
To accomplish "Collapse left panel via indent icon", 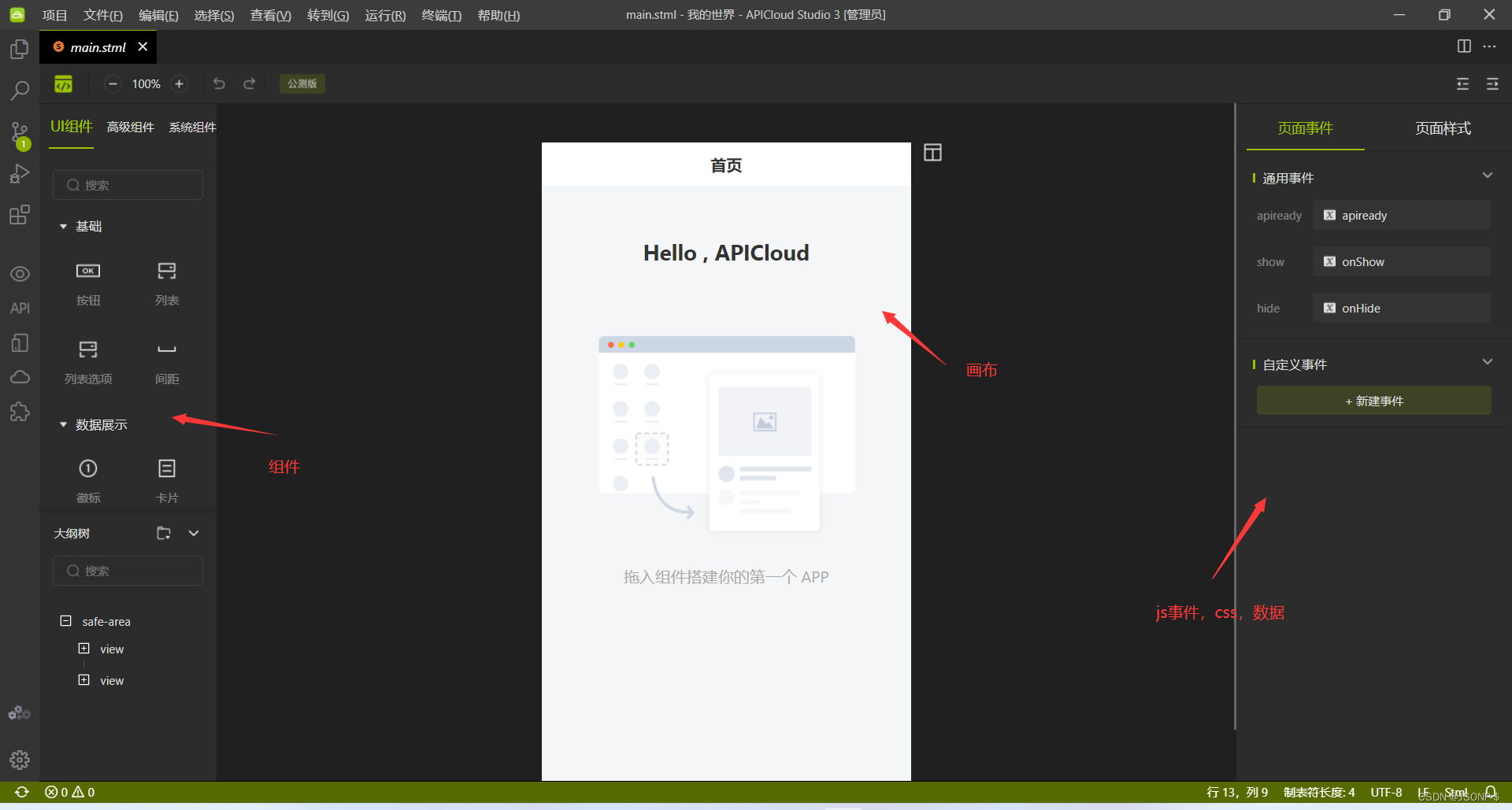I will pos(1462,84).
